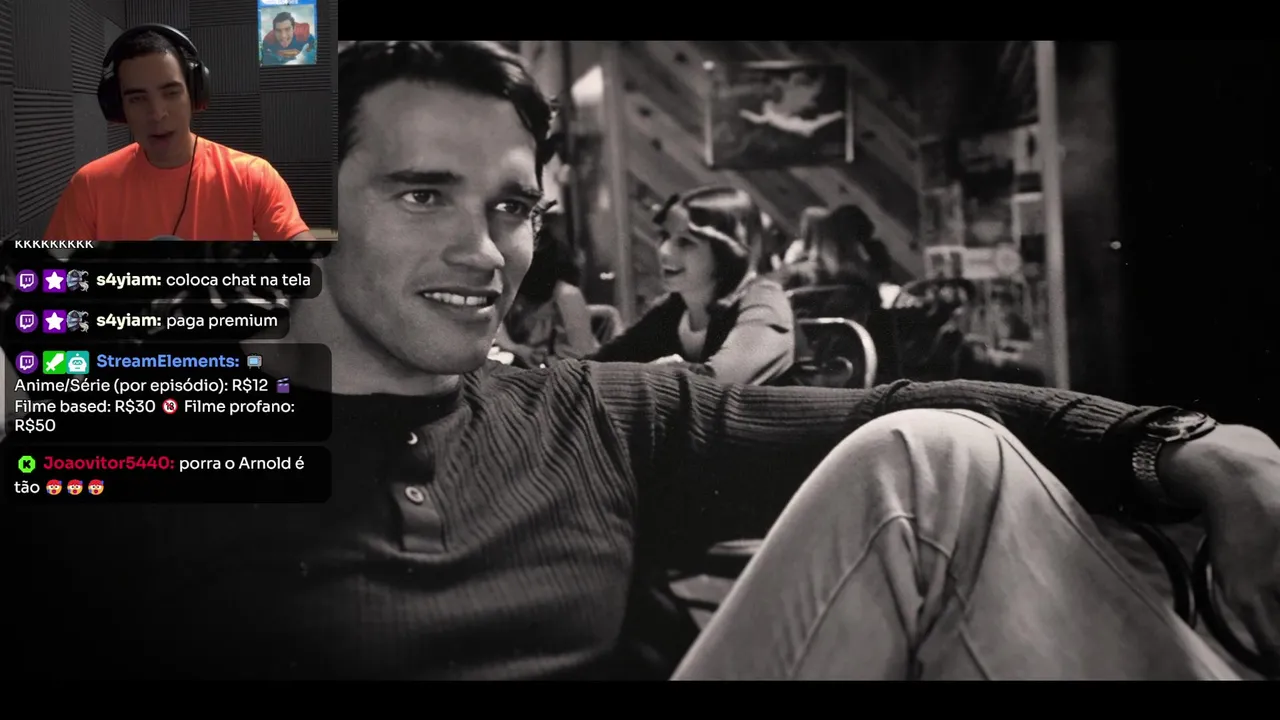Select the "Filme based: R$30" text
This screenshot has height=720, width=1280.
[x=85, y=407]
